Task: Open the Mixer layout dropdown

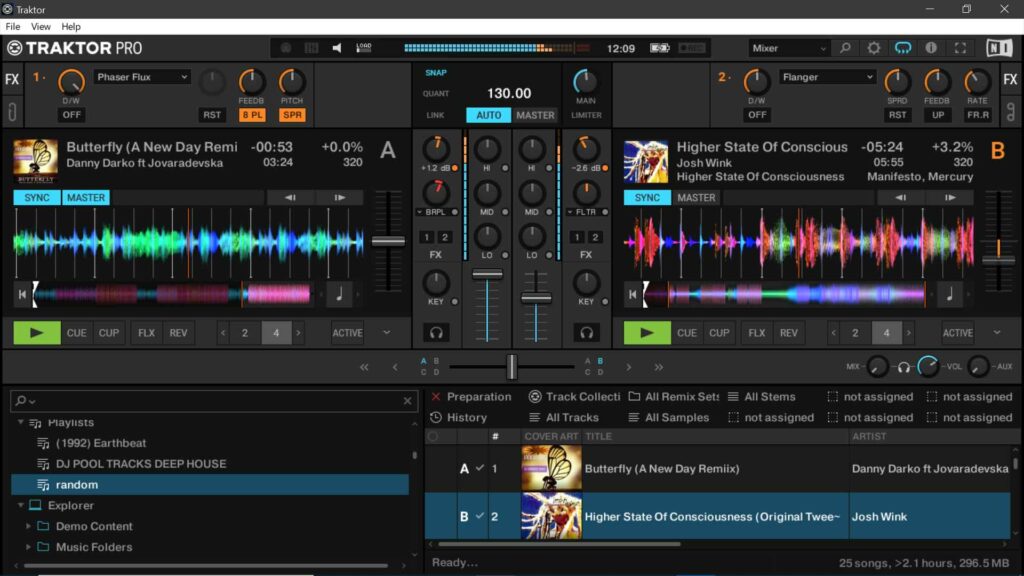Action: [788, 48]
